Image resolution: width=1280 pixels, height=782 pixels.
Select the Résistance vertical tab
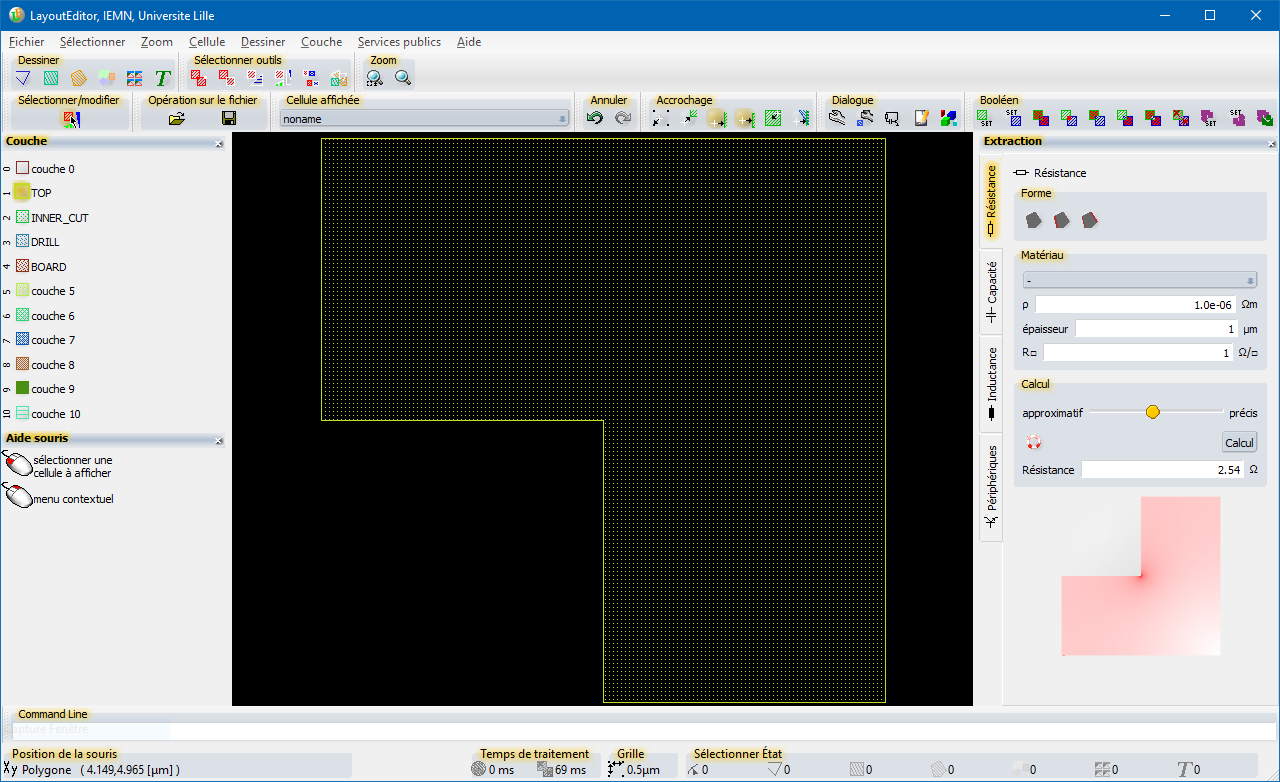[991, 201]
